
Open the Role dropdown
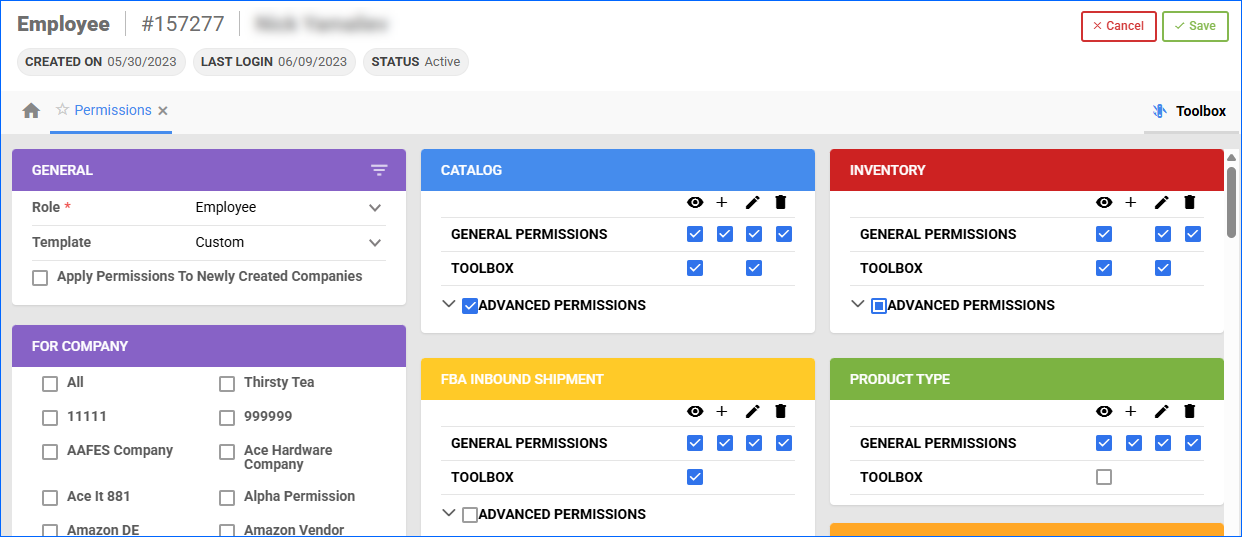375,208
